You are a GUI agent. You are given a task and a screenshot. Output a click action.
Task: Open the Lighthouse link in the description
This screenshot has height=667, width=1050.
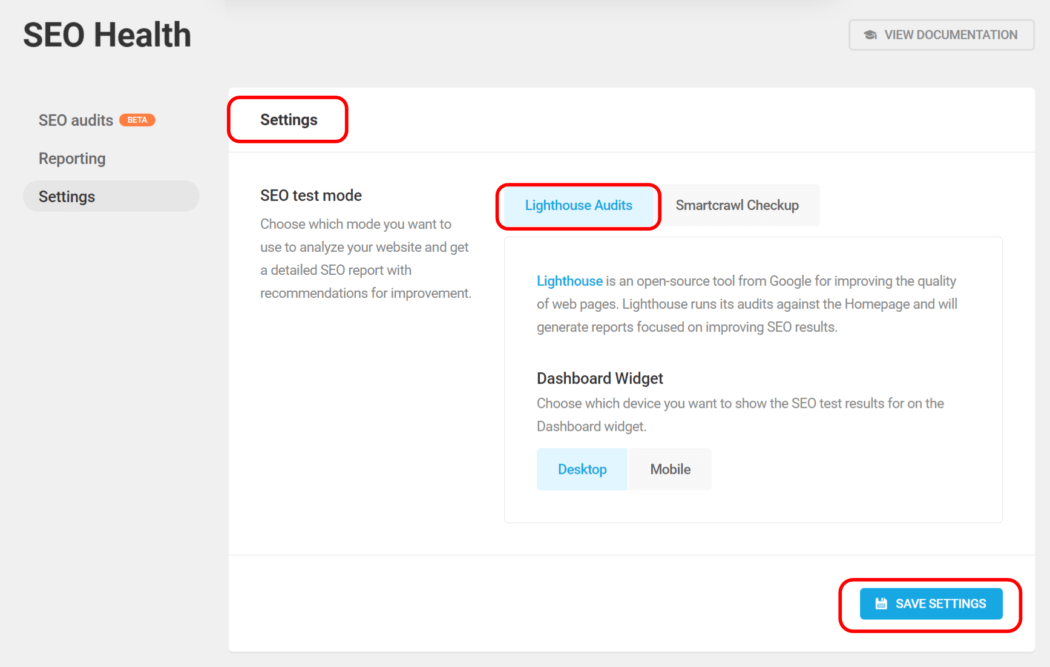coord(569,280)
